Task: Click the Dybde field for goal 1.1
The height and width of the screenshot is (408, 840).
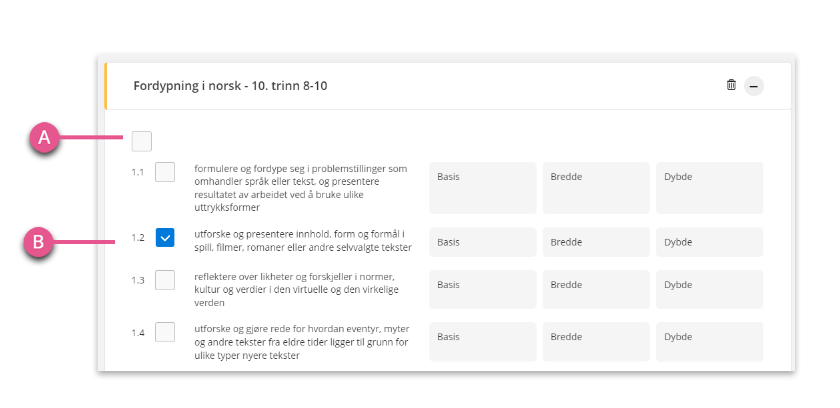Action: click(710, 188)
